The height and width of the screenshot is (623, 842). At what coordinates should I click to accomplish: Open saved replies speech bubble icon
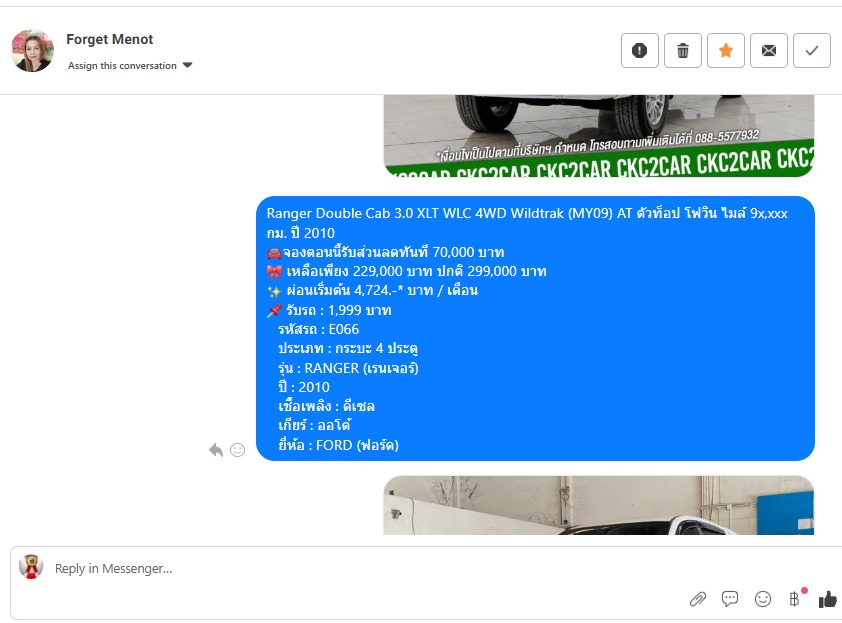tap(730, 598)
